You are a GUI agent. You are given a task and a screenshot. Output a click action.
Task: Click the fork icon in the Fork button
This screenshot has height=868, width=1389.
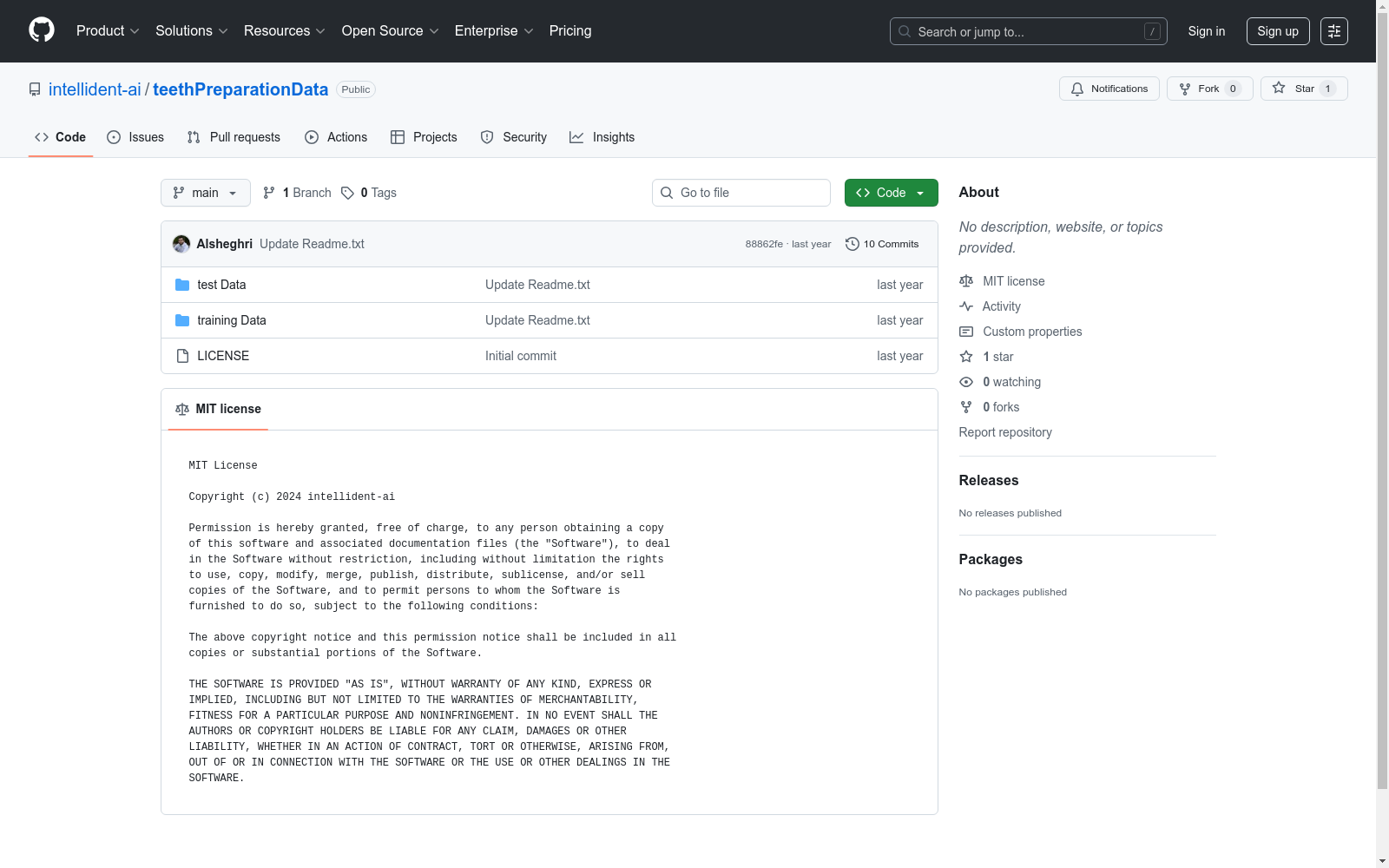pos(1185,89)
